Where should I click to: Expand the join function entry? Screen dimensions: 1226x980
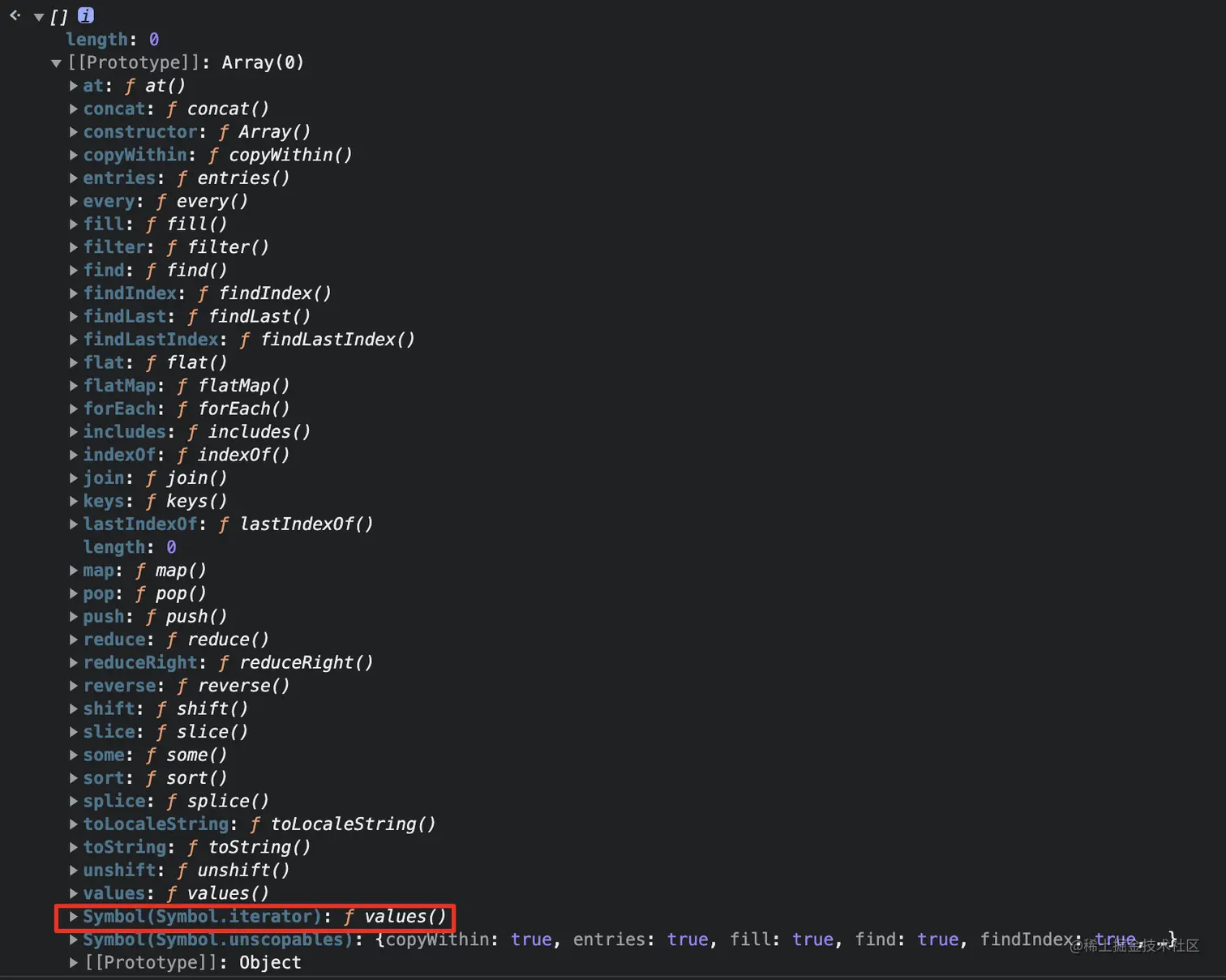[74, 478]
